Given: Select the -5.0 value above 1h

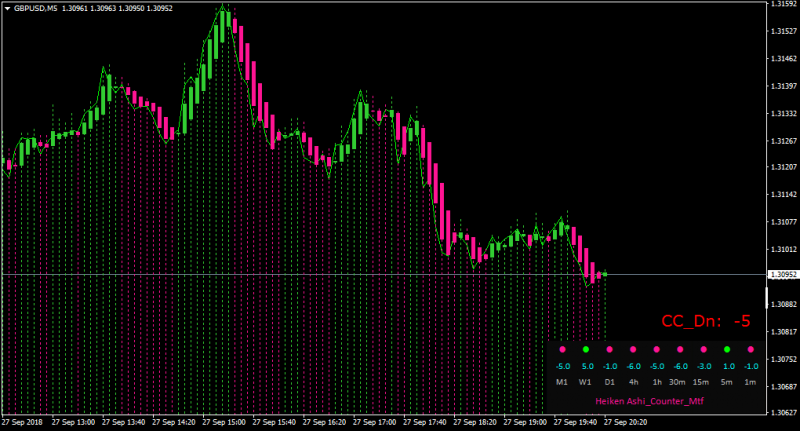Looking at the screenshot, I should tap(657, 366).
